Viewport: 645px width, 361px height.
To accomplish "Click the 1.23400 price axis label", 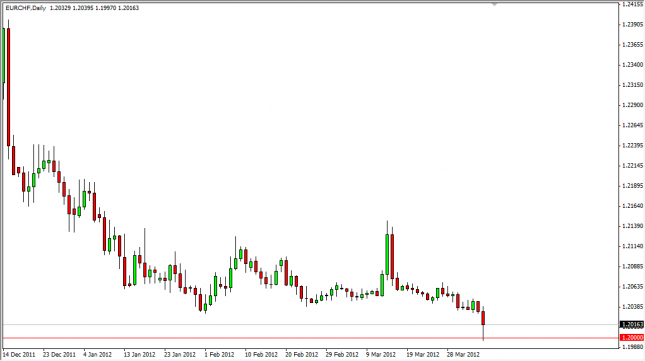I will click(x=633, y=65).
